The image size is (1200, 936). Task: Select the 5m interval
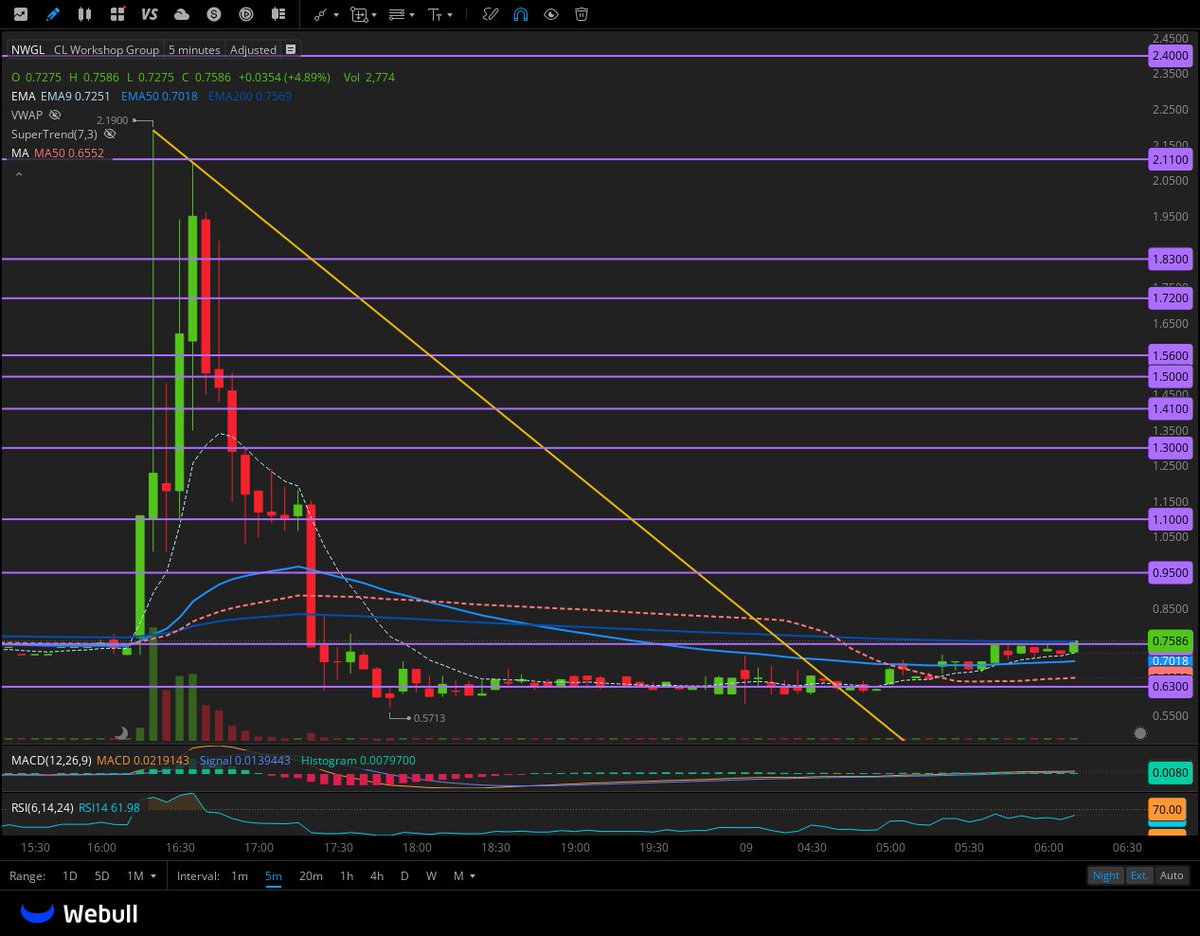(273, 876)
